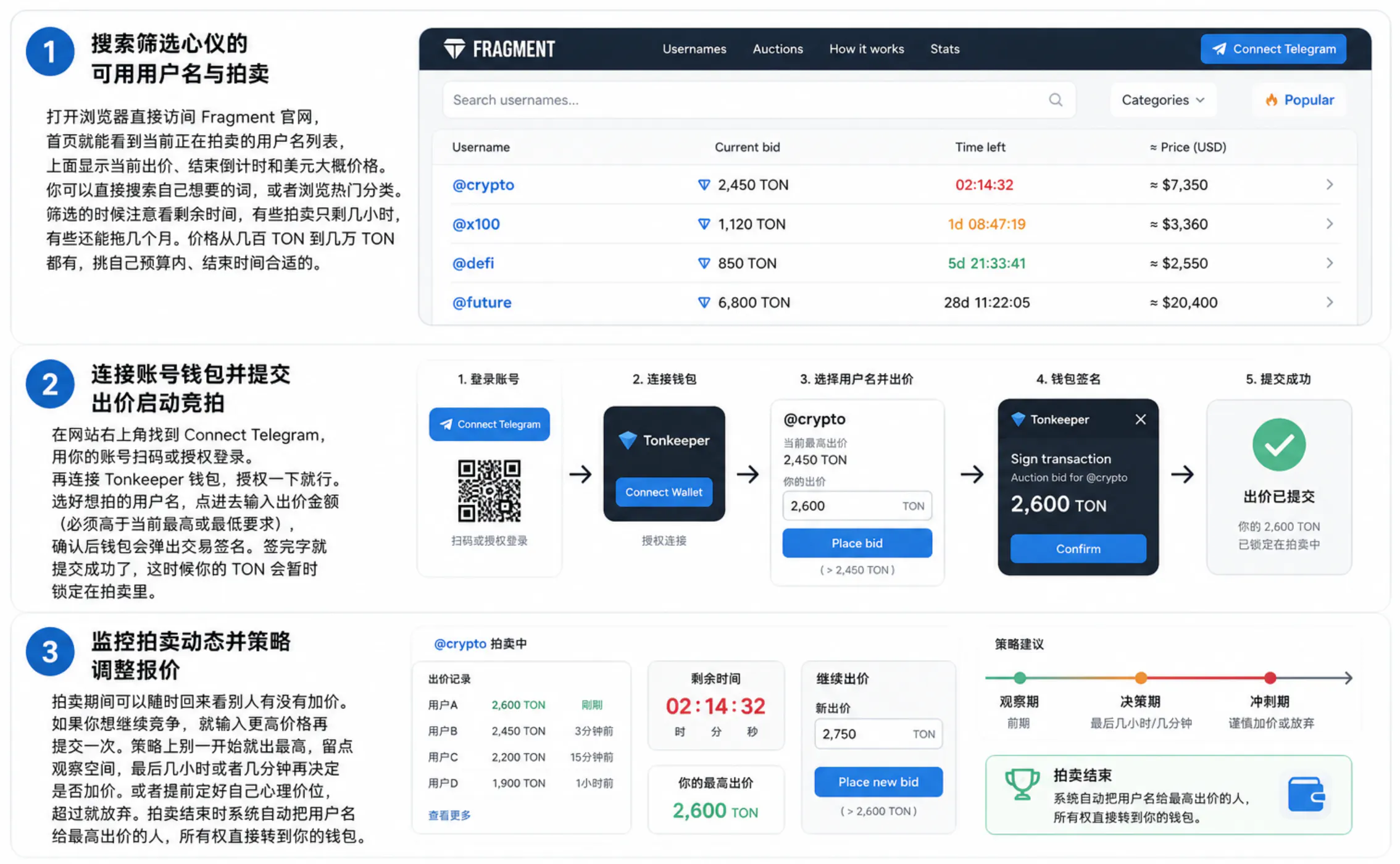Confirm the Tonkeeper transaction
This screenshot has height=864, width=1400.
(1078, 548)
